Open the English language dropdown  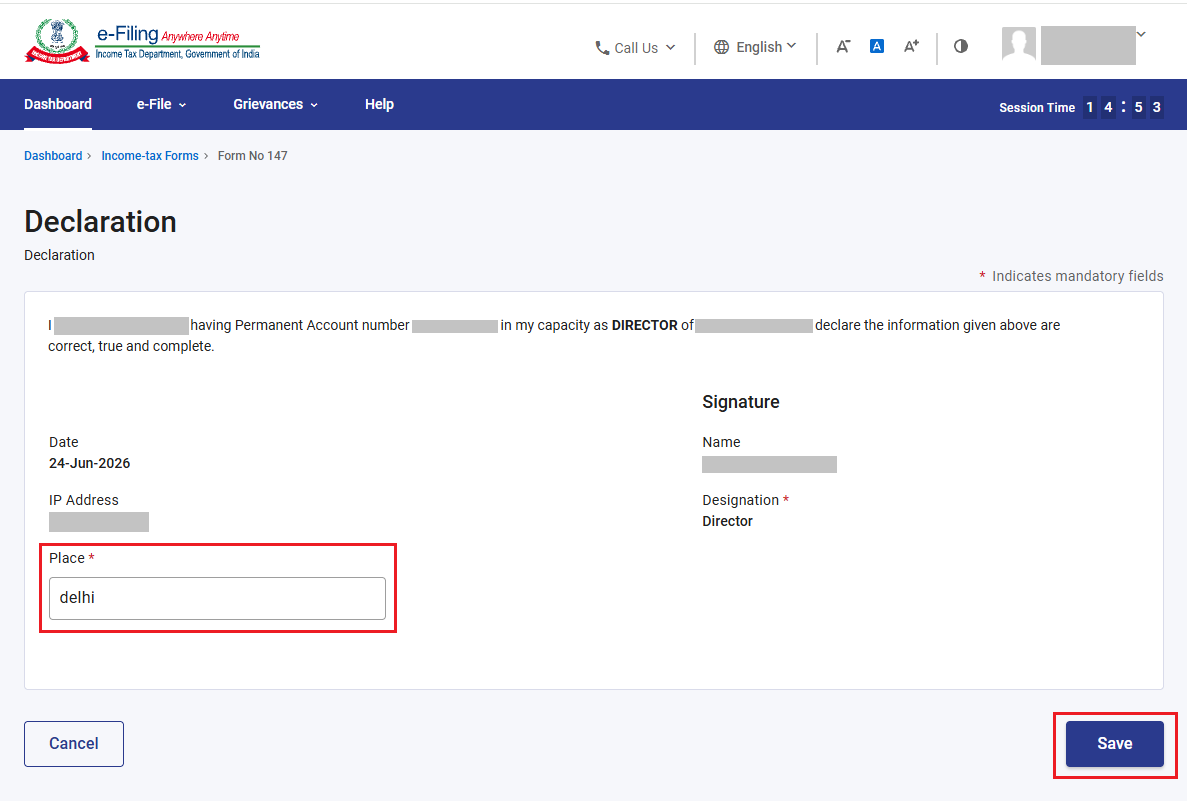coord(755,47)
